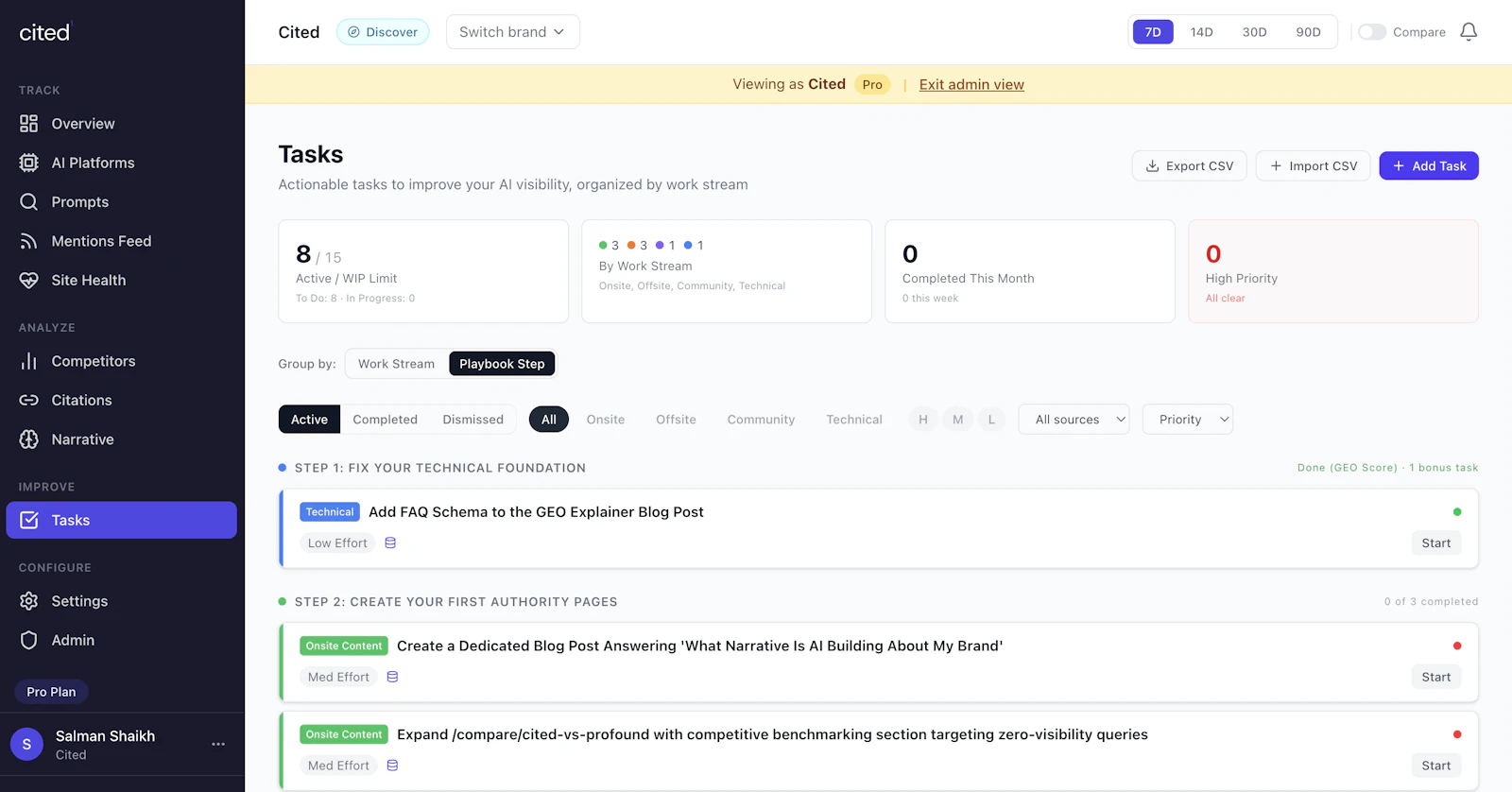Filter tasks by Onsite
This screenshot has width=1512, height=792.
pyautogui.click(x=606, y=420)
